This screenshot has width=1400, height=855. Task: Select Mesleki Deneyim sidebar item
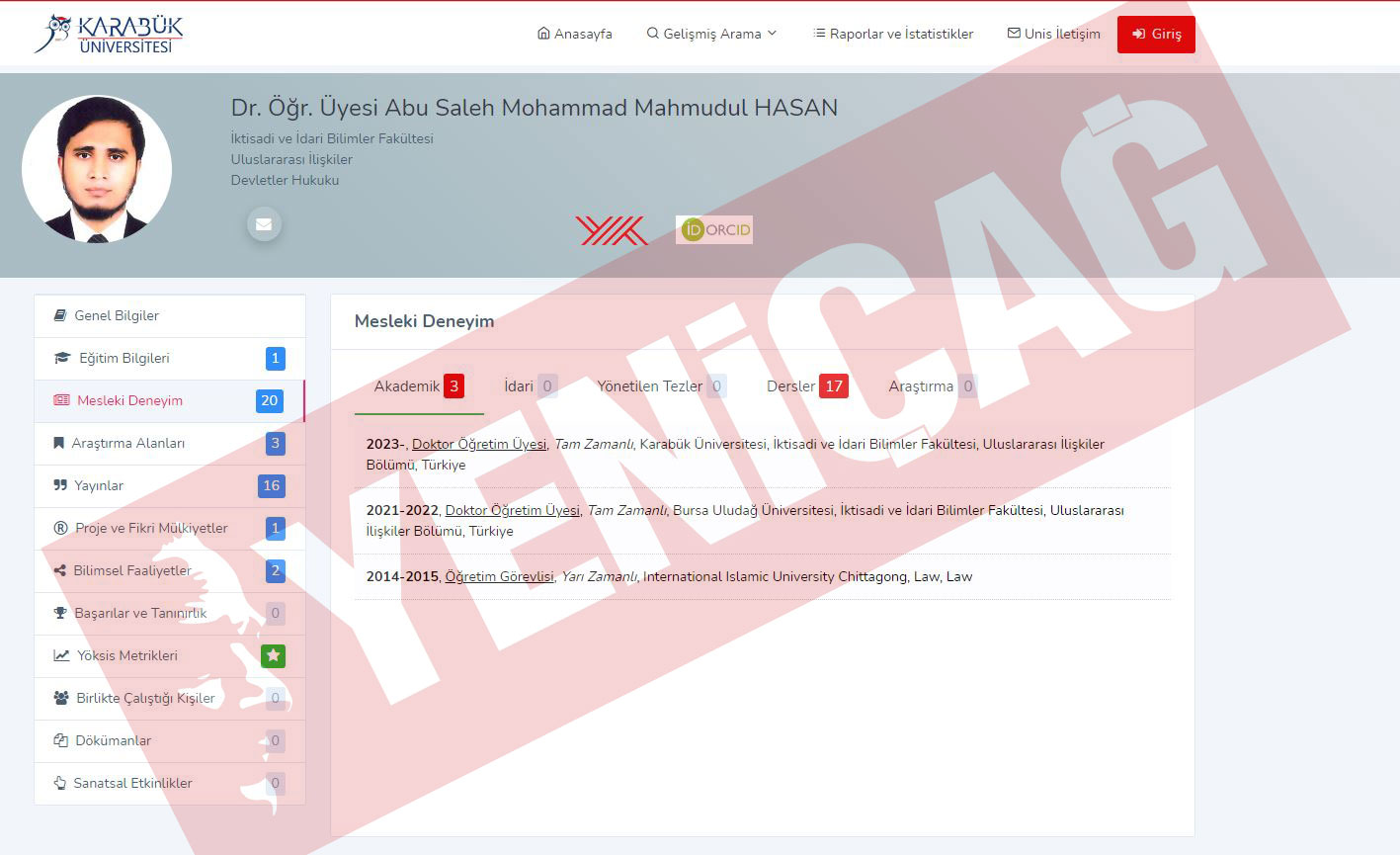(170, 400)
